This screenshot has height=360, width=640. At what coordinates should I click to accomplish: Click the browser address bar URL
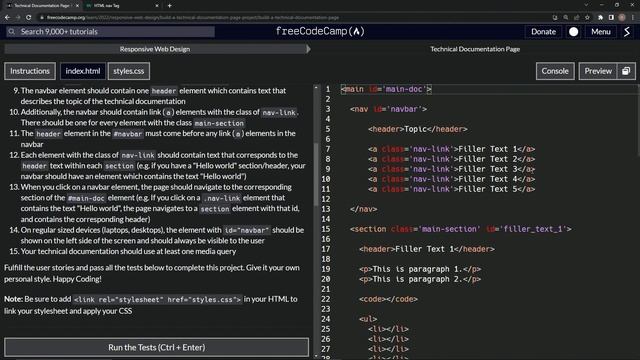pos(193,18)
